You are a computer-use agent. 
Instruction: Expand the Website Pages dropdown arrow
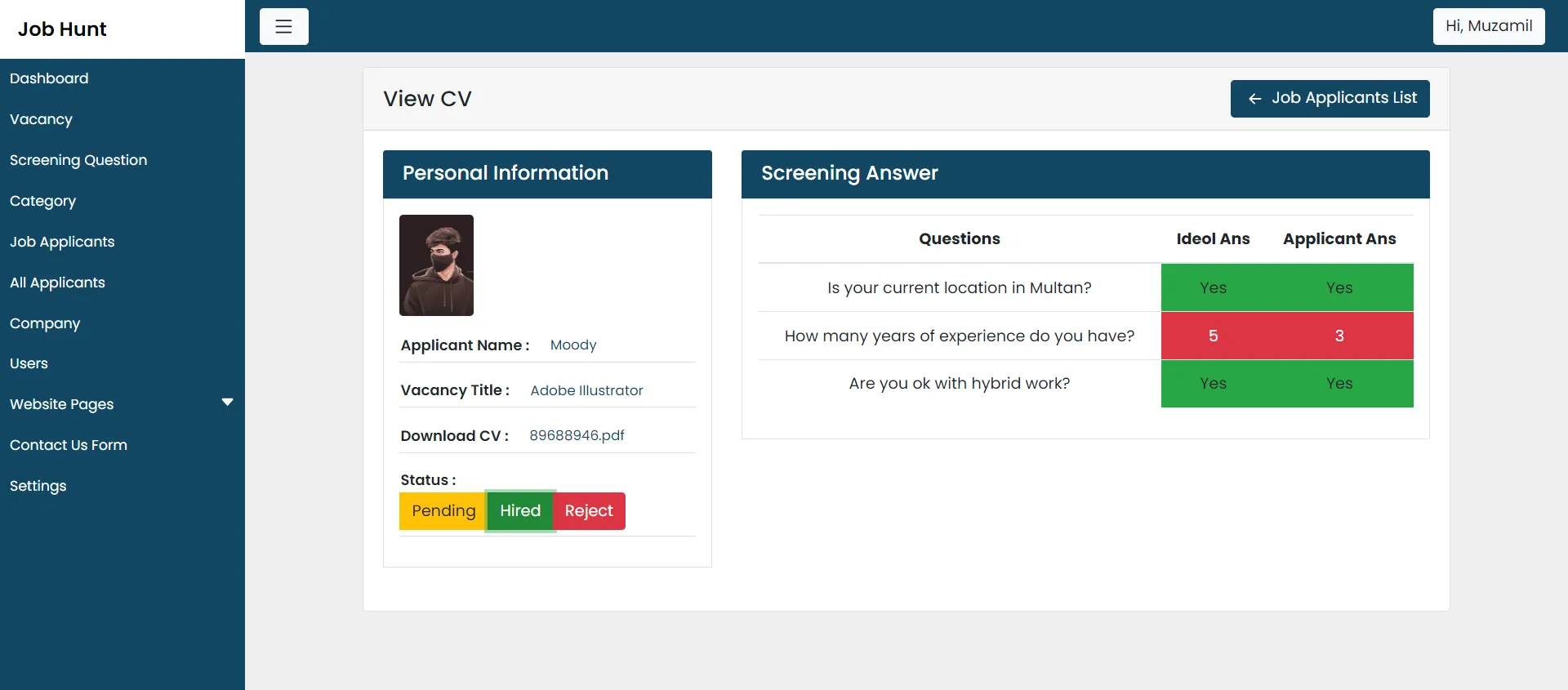(227, 403)
